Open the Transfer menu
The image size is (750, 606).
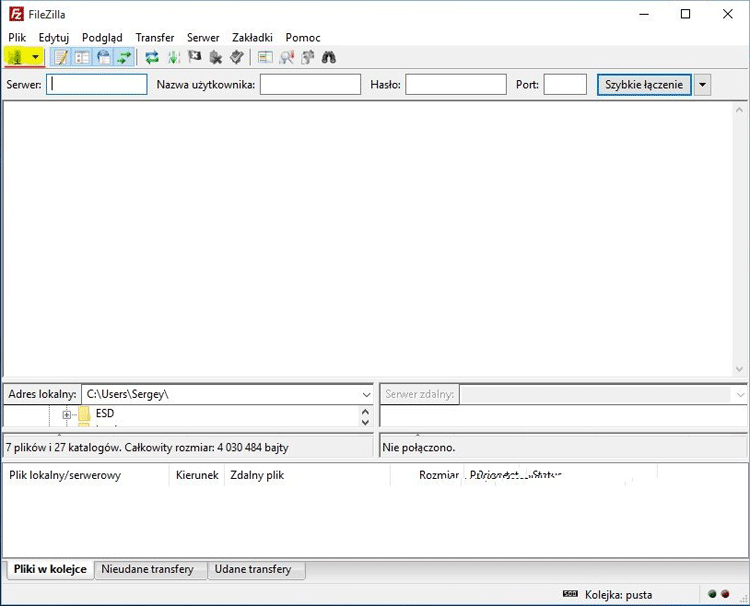click(154, 37)
